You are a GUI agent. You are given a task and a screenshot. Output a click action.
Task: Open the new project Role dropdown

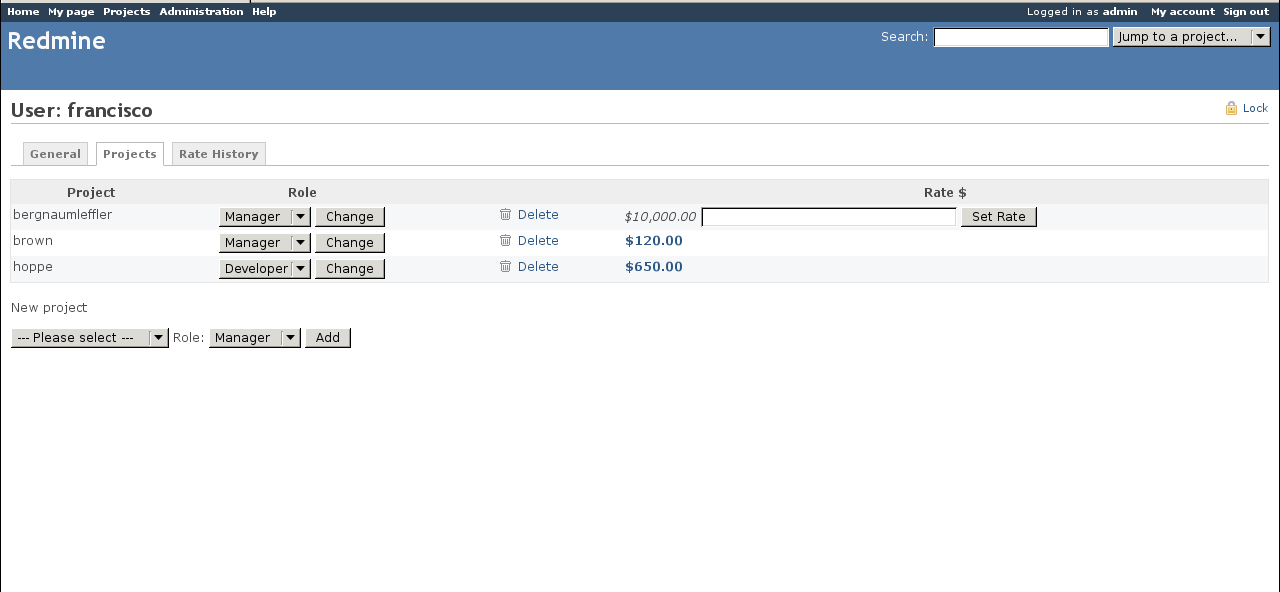click(255, 338)
